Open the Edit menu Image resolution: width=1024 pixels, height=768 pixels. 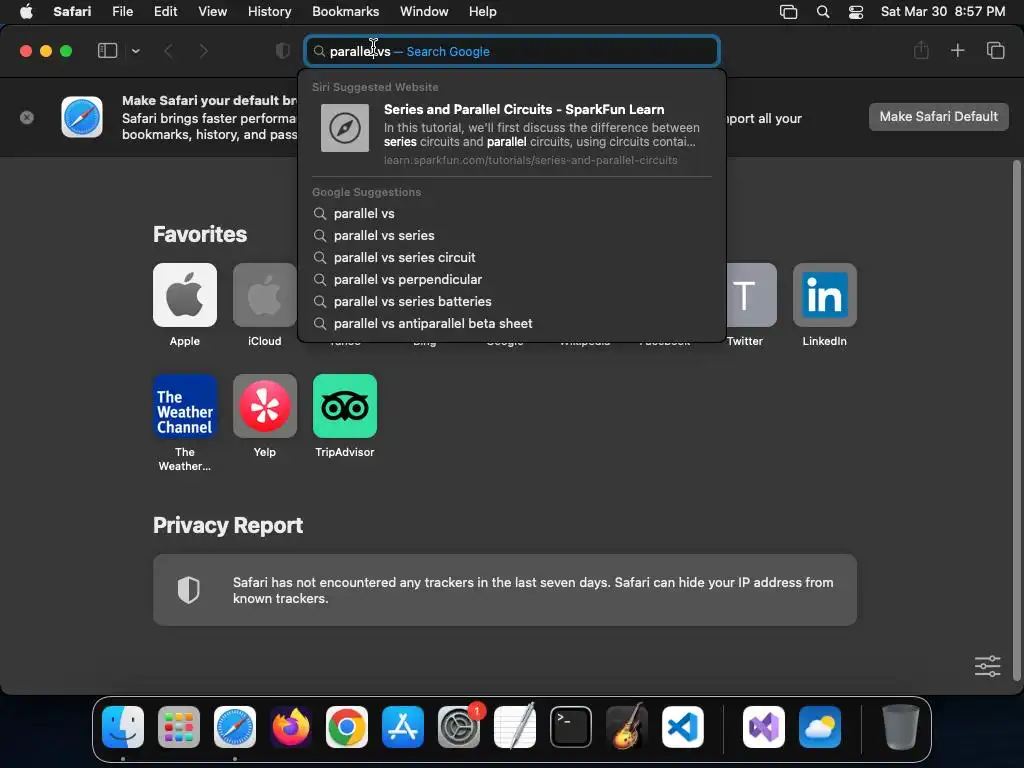[x=165, y=12]
